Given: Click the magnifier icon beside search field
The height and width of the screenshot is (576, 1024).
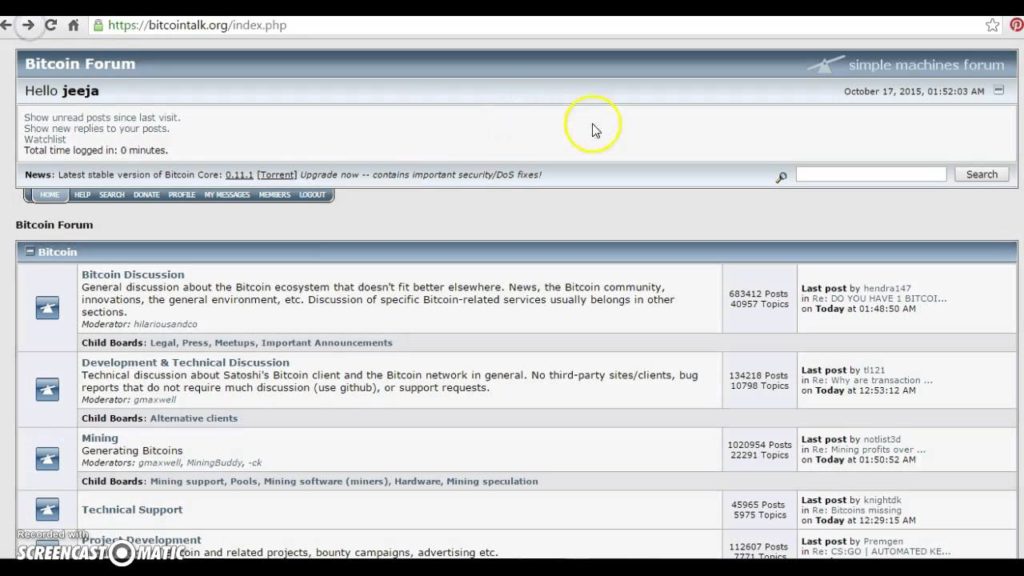Looking at the screenshot, I should (781, 177).
